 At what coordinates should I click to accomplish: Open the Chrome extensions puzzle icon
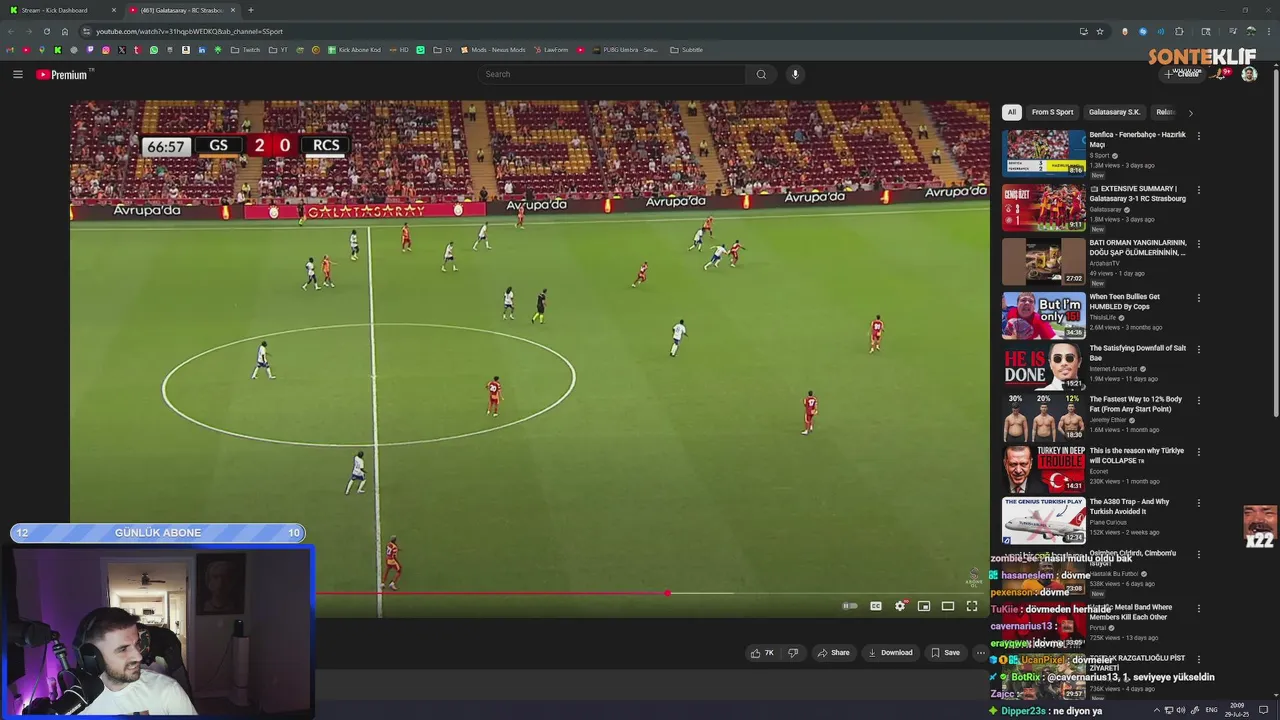pos(1179,31)
